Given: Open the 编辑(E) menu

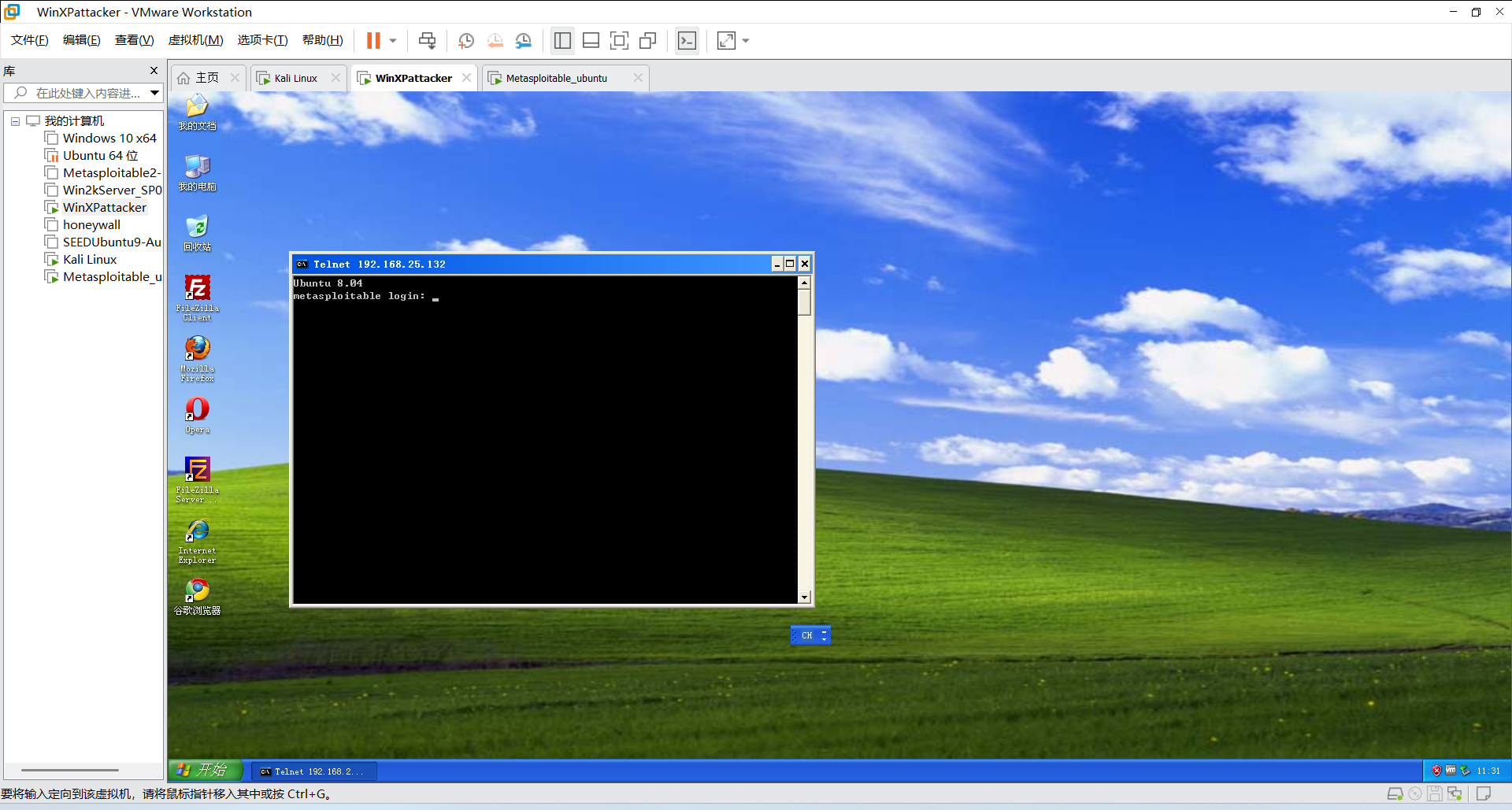Looking at the screenshot, I should [82, 40].
